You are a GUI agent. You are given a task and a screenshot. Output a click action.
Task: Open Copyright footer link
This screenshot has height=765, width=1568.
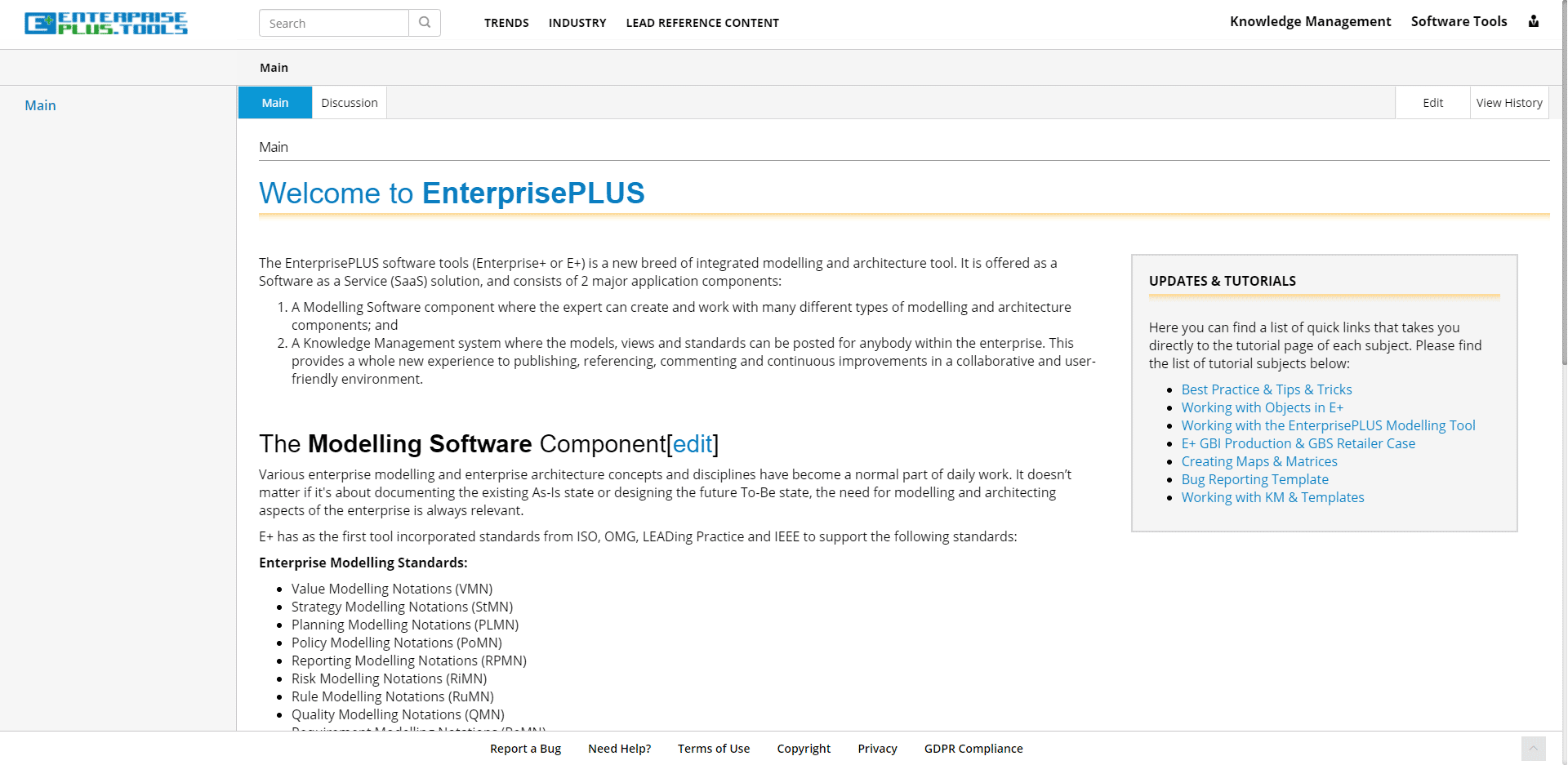[x=804, y=749]
